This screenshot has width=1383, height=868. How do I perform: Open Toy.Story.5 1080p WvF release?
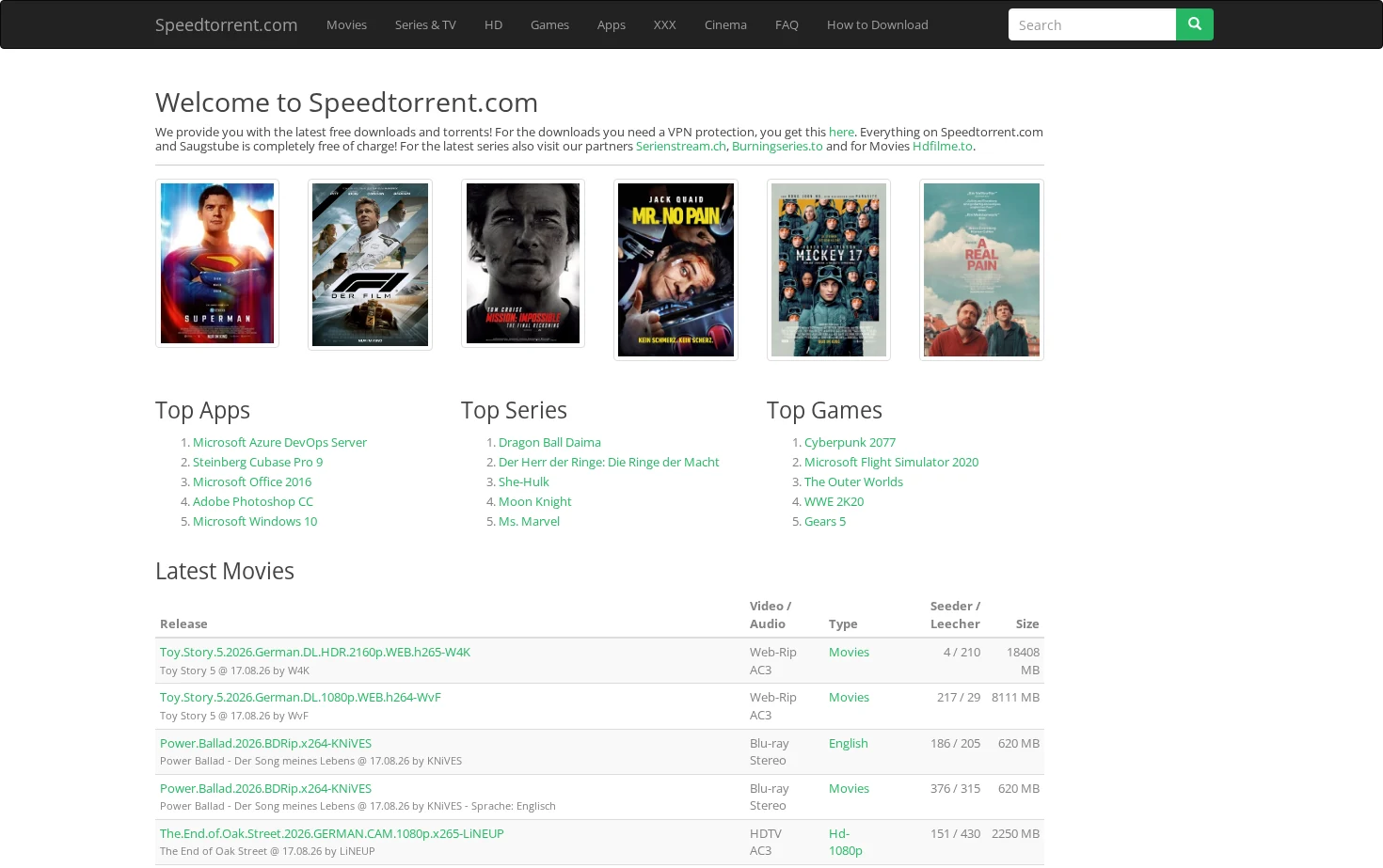(300, 697)
